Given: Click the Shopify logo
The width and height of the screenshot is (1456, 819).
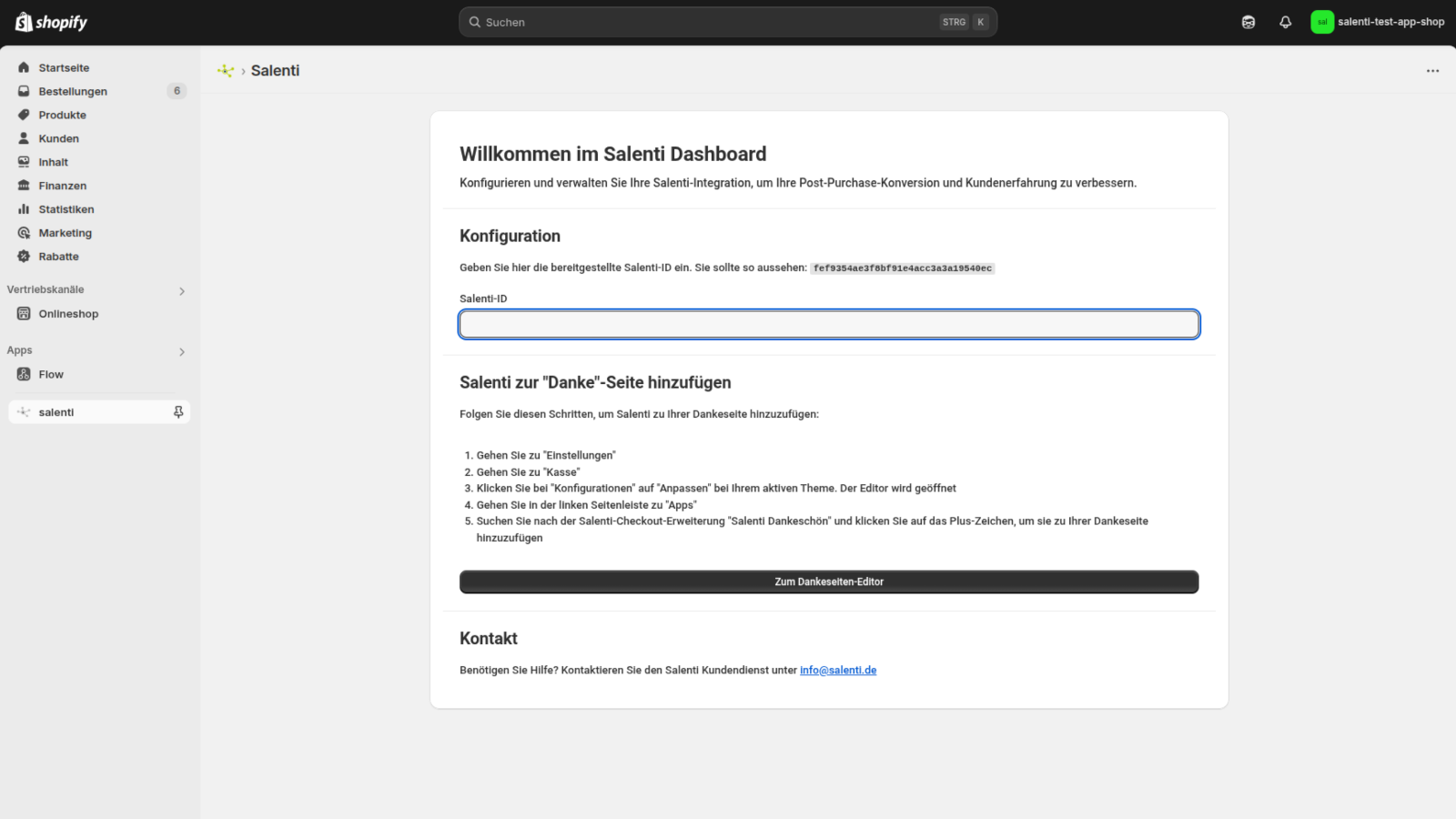Looking at the screenshot, I should (51, 22).
